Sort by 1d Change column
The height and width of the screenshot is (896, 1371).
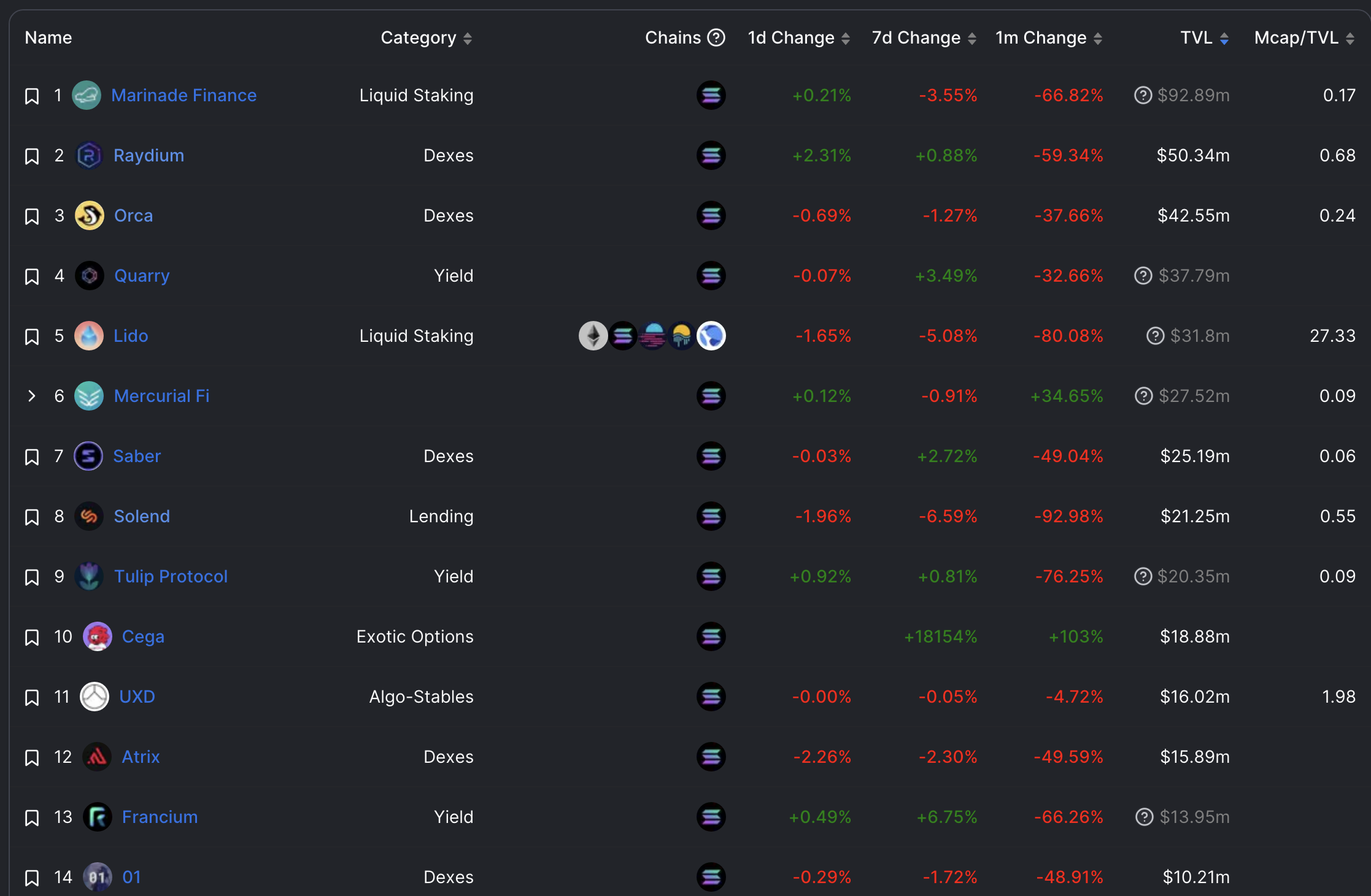coord(798,38)
